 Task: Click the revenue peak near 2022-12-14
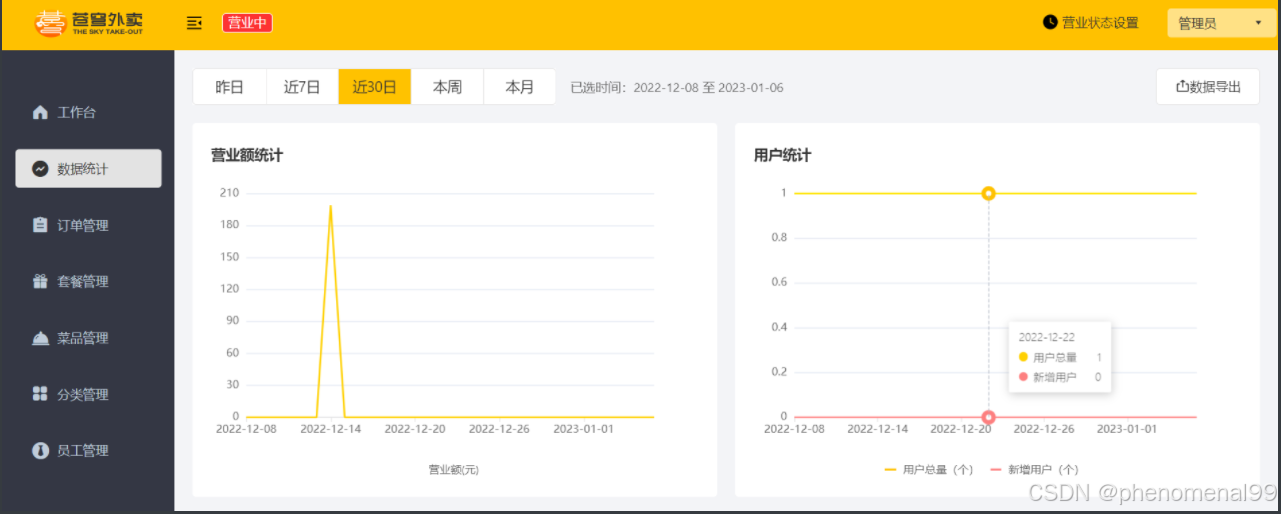pyautogui.click(x=330, y=206)
